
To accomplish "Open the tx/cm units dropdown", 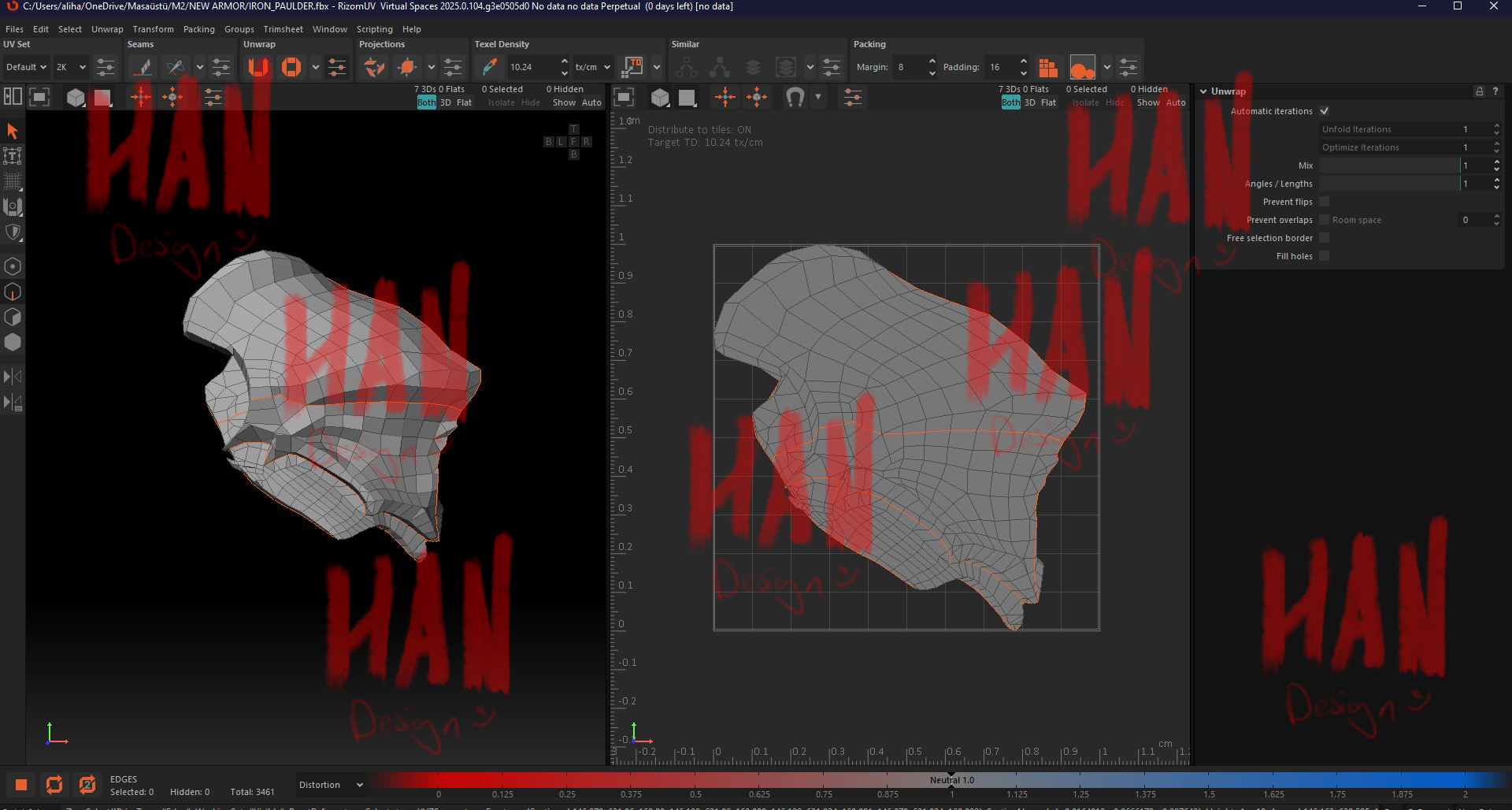I will [592, 67].
